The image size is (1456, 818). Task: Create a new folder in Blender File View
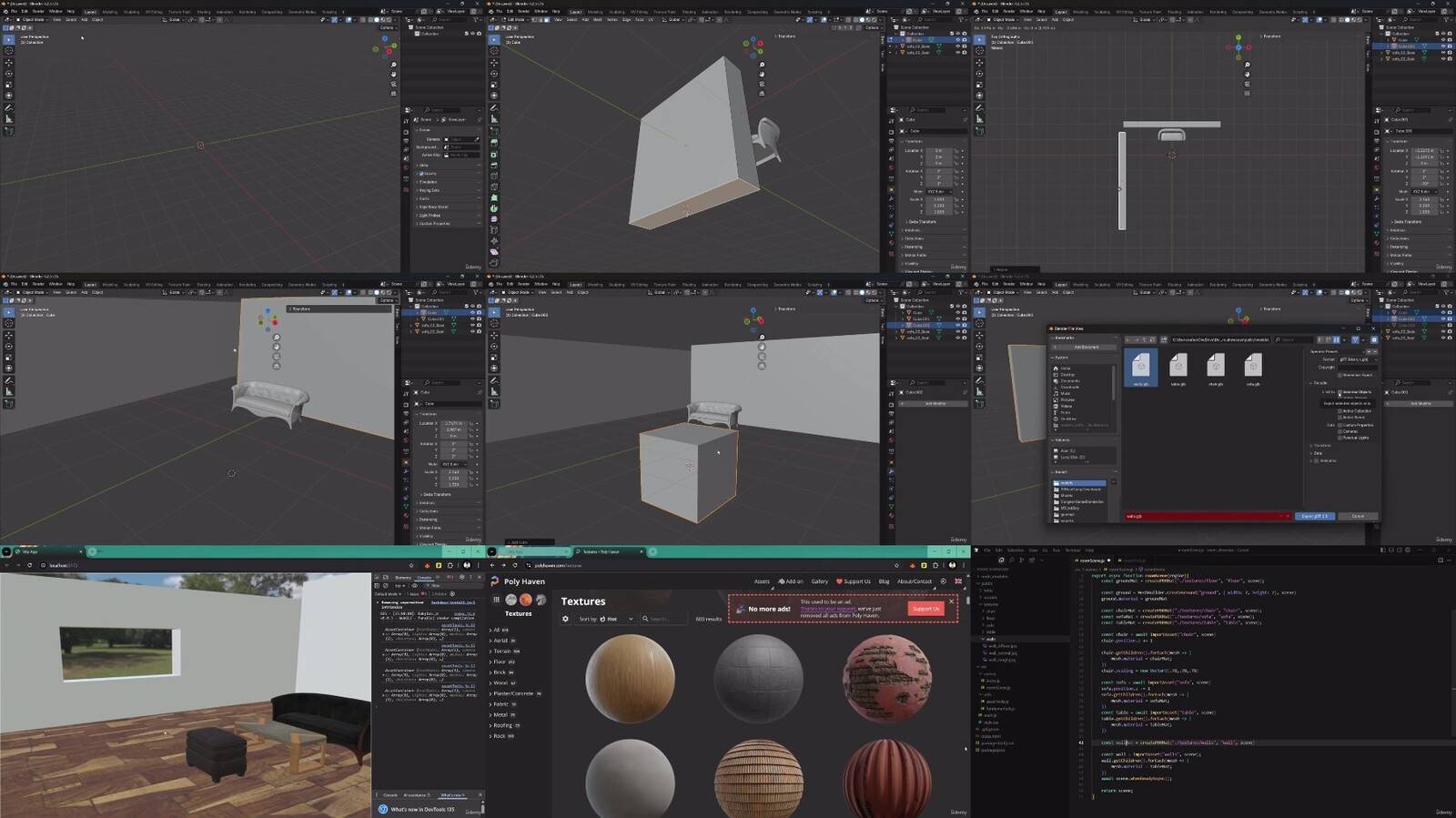pos(1164,339)
